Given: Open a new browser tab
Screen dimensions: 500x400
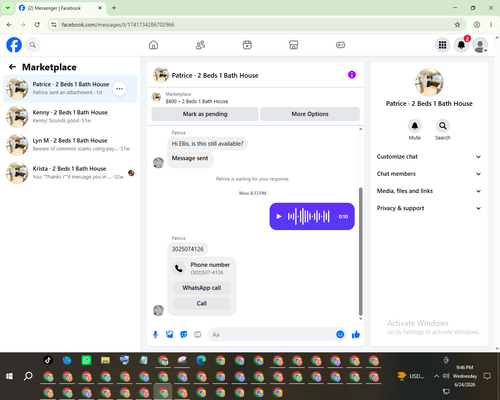Looking at the screenshot, I should (x=114, y=8).
